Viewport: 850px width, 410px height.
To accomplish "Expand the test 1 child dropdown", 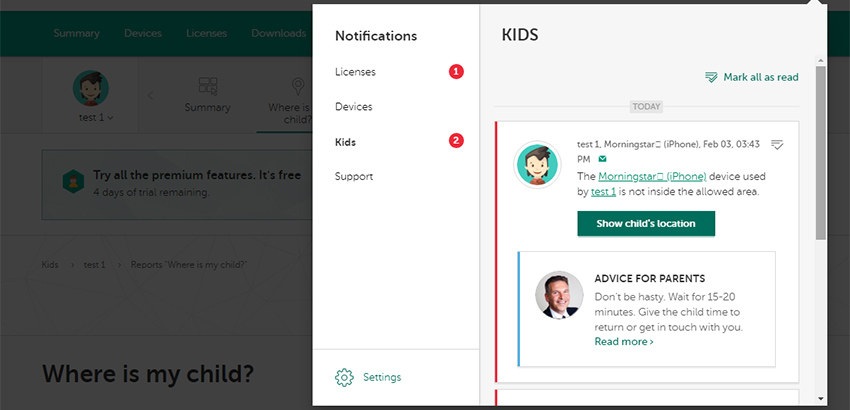I will [96, 118].
